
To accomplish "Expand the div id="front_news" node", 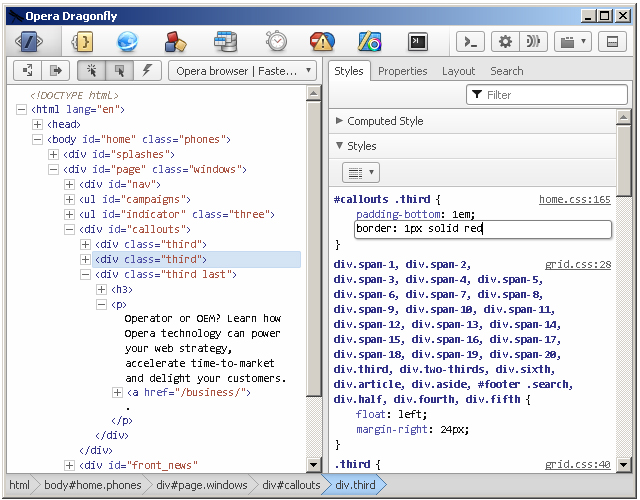I will point(69,465).
